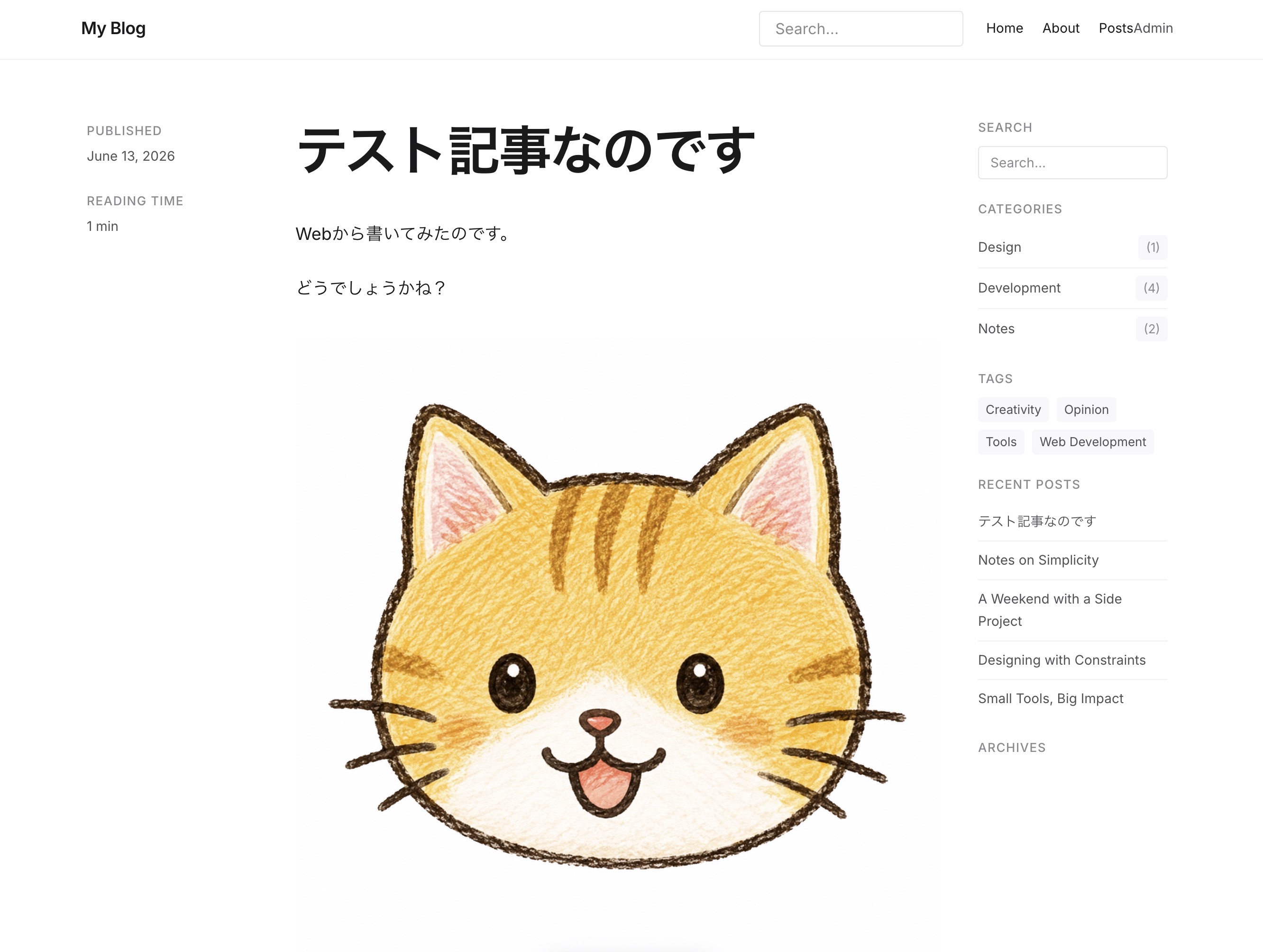Click the published date June 13, 2026
This screenshot has height=952, width=1263.
pos(131,156)
